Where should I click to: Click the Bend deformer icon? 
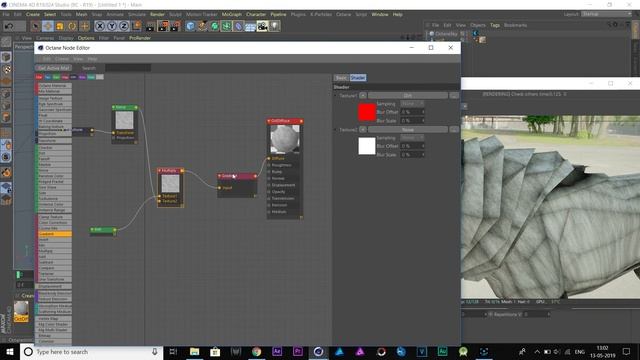[x=238, y=27]
